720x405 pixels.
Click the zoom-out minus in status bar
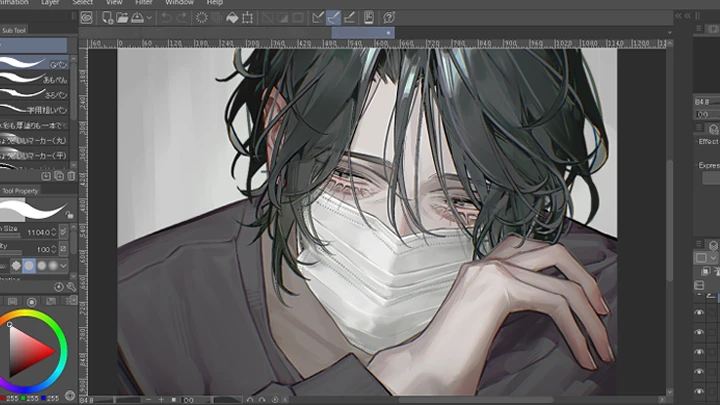148,400
